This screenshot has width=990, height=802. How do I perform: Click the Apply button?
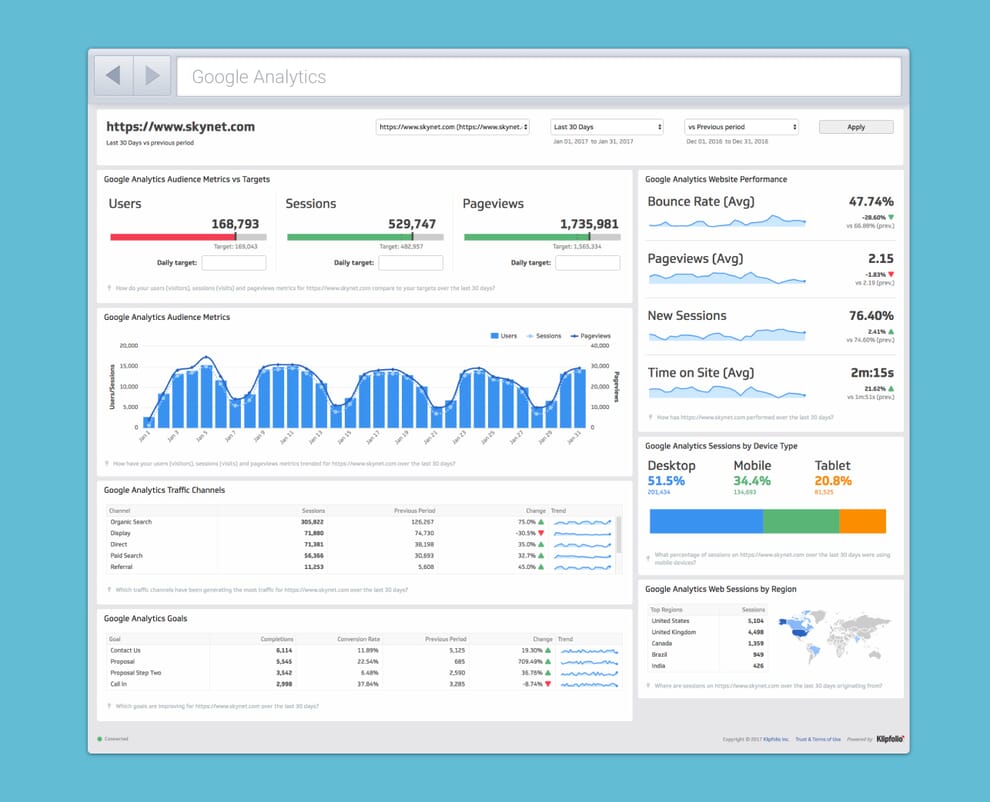856,127
